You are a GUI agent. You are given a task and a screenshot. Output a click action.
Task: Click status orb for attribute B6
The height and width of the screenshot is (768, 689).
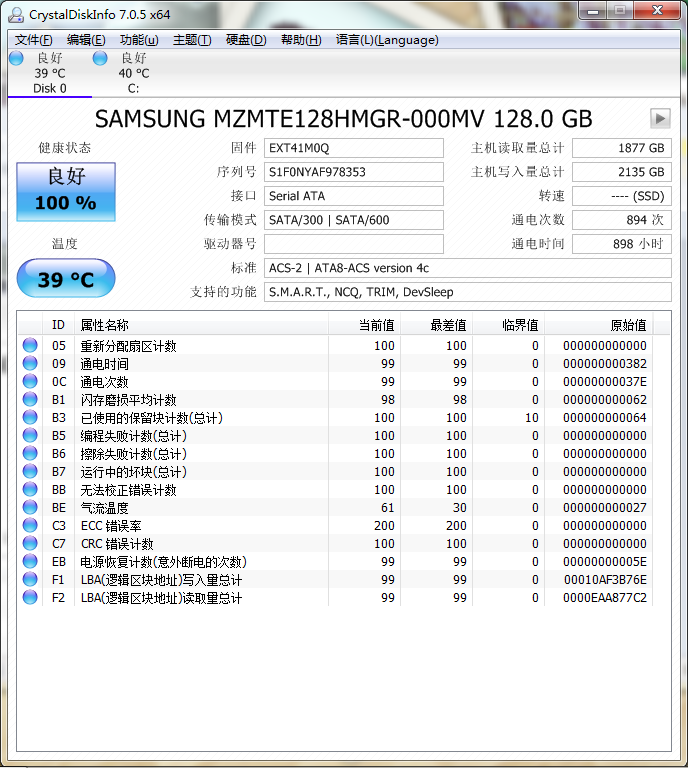(x=30, y=453)
